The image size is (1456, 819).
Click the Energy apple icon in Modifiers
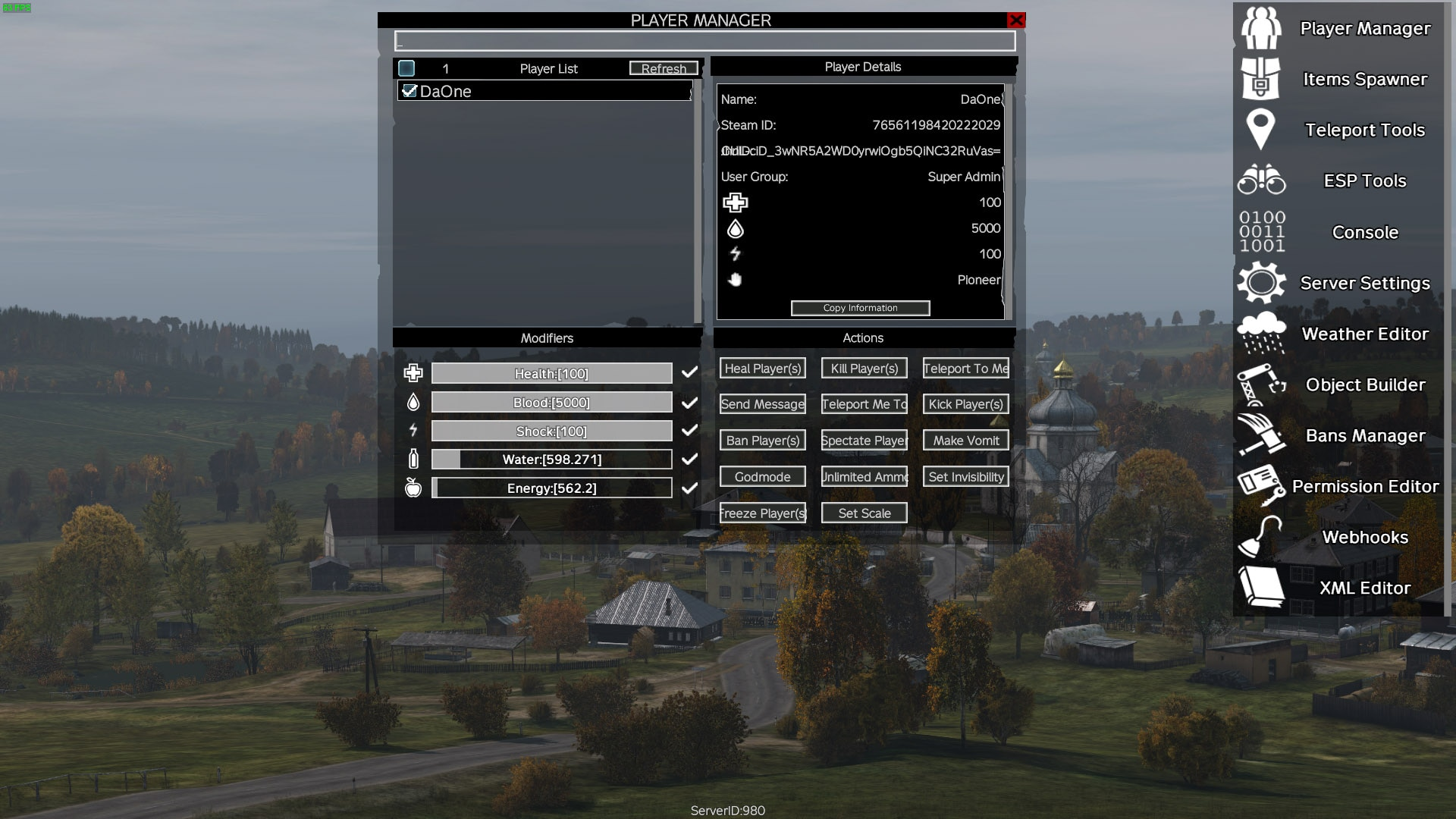coord(413,488)
